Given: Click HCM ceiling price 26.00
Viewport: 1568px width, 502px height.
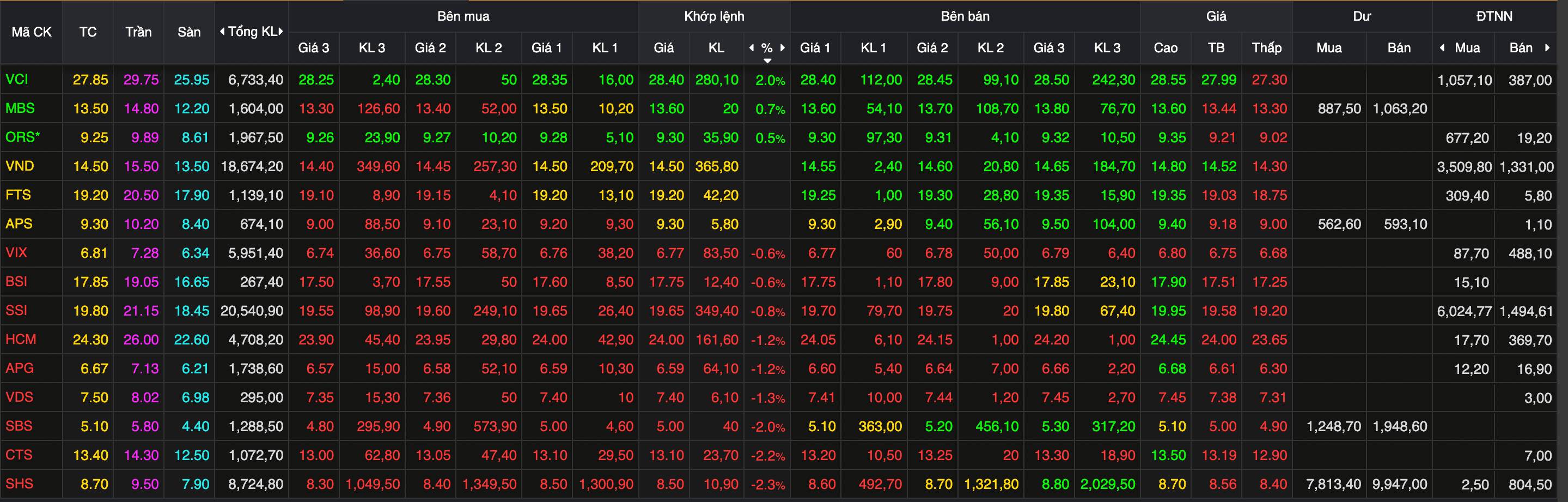Looking at the screenshot, I should coord(141,340).
